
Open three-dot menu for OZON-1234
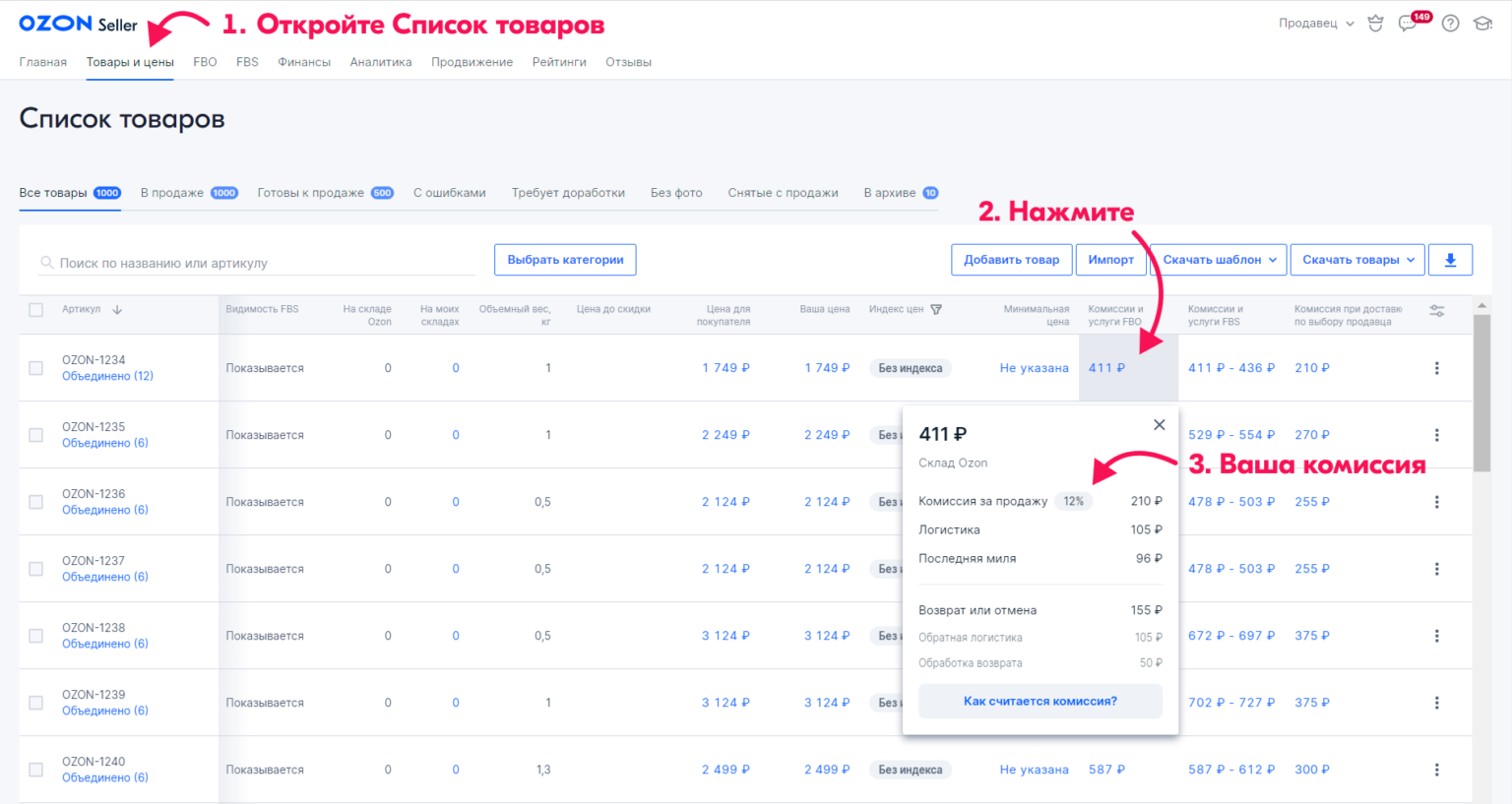1436,368
